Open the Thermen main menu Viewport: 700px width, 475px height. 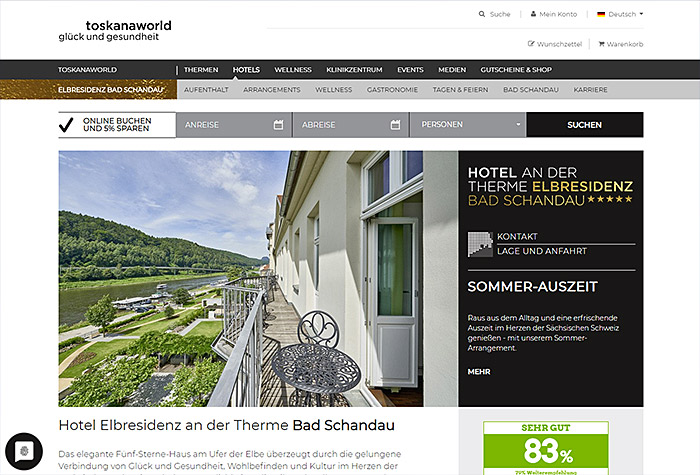click(x=201, y=70)
